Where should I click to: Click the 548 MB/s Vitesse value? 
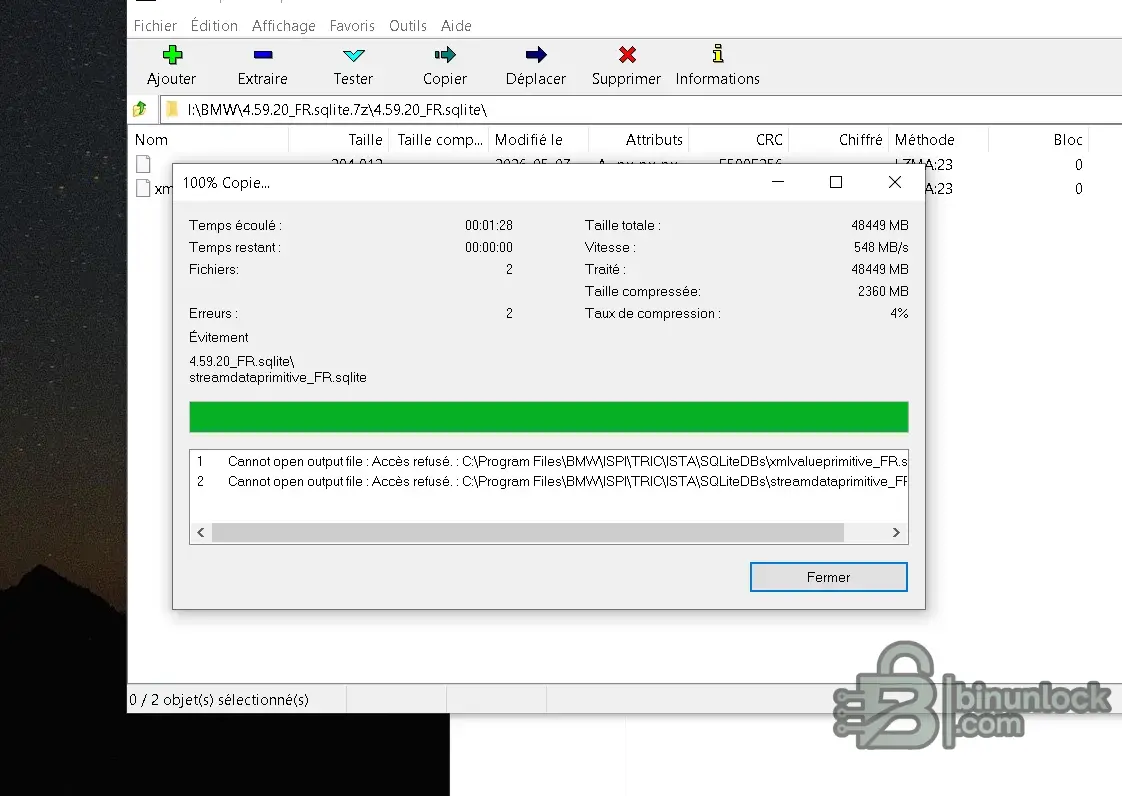881,248
